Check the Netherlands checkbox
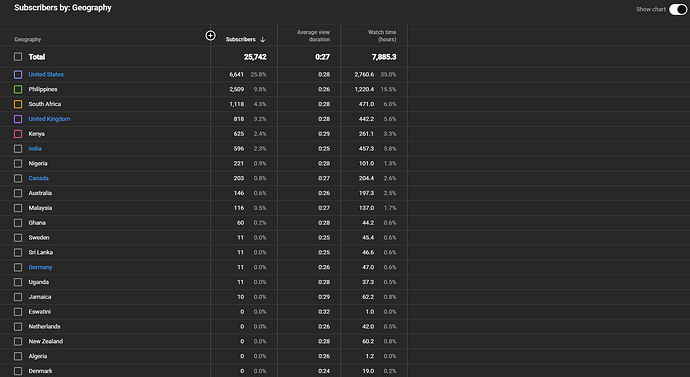 18,327
